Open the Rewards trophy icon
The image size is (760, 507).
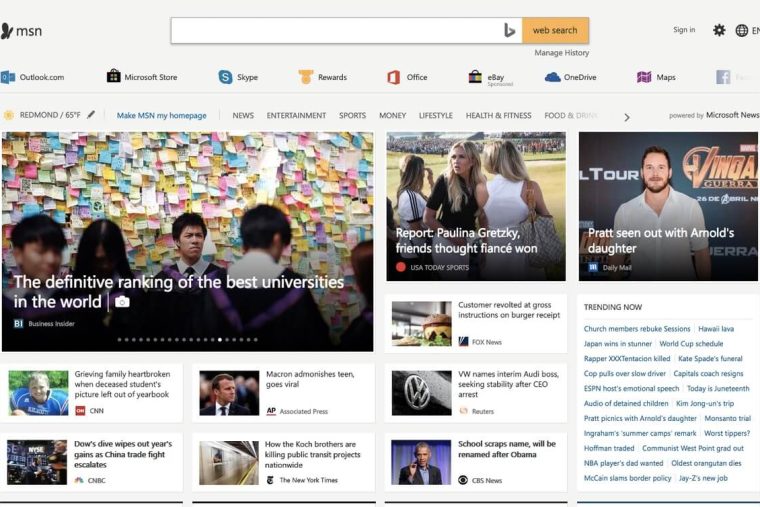305,77
